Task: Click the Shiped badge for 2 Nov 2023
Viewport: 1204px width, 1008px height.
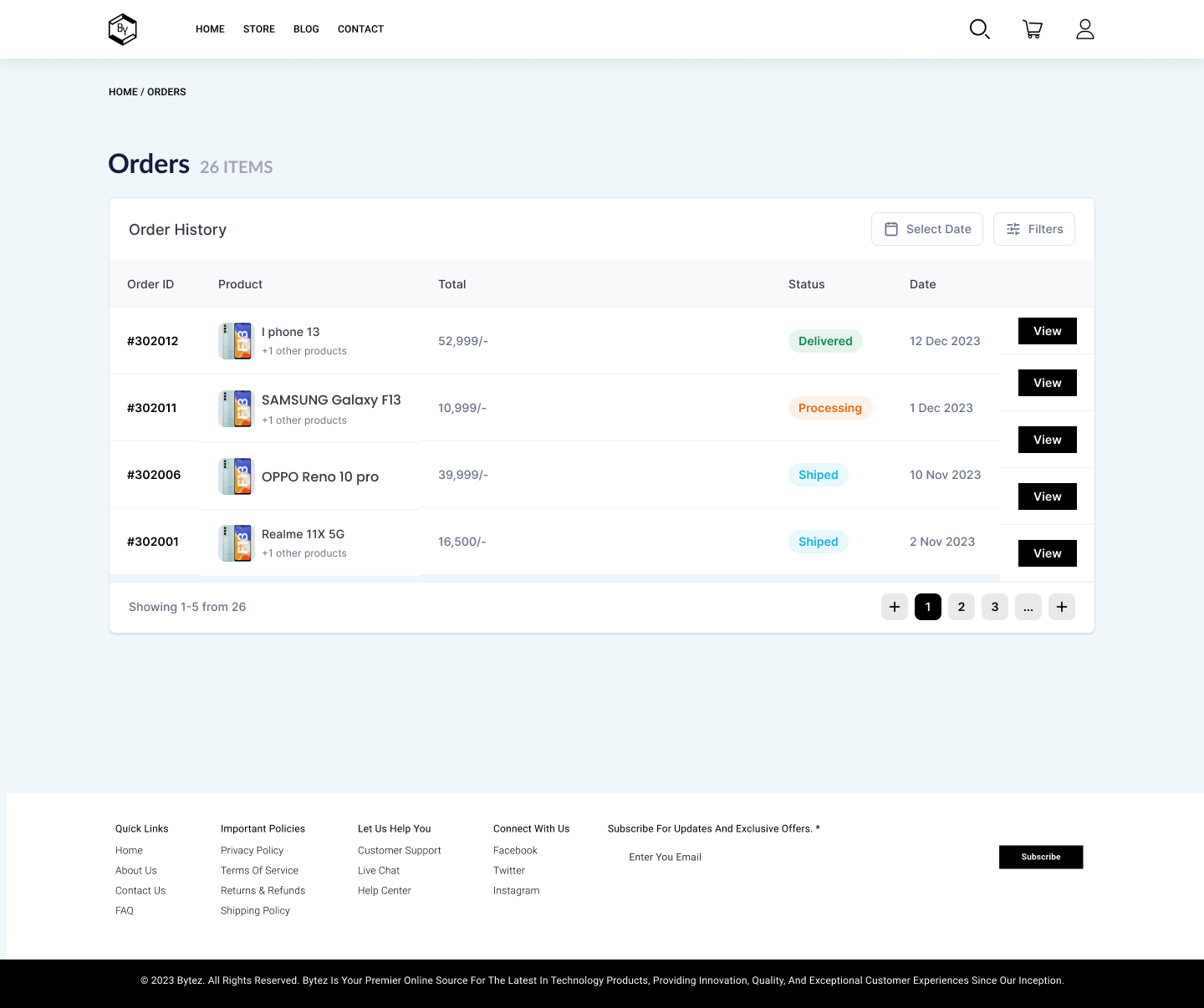Action: 819,542
